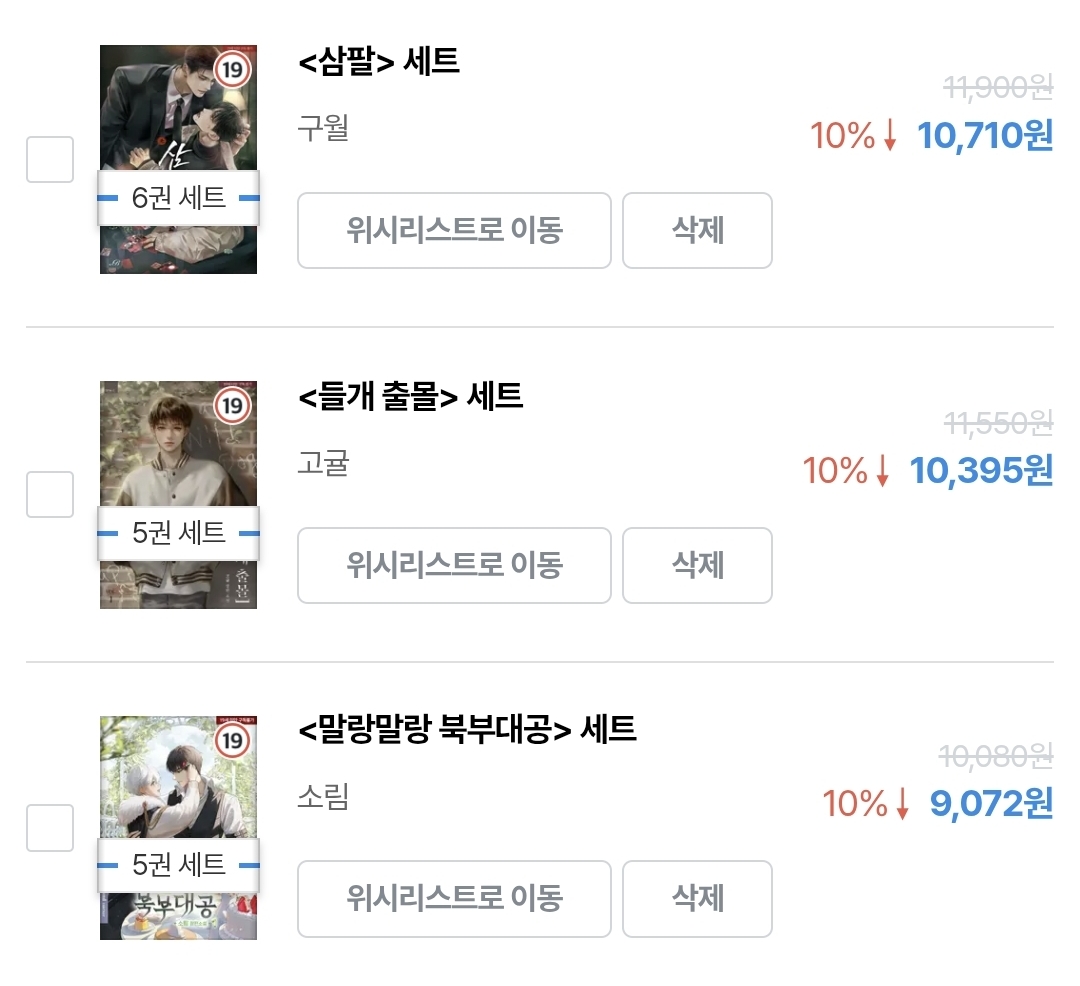The height and width of the screenshot is (986, 1080).
Task: Move 들개 출몰 세트 to wishlist
Action: [x=454, y=566]
